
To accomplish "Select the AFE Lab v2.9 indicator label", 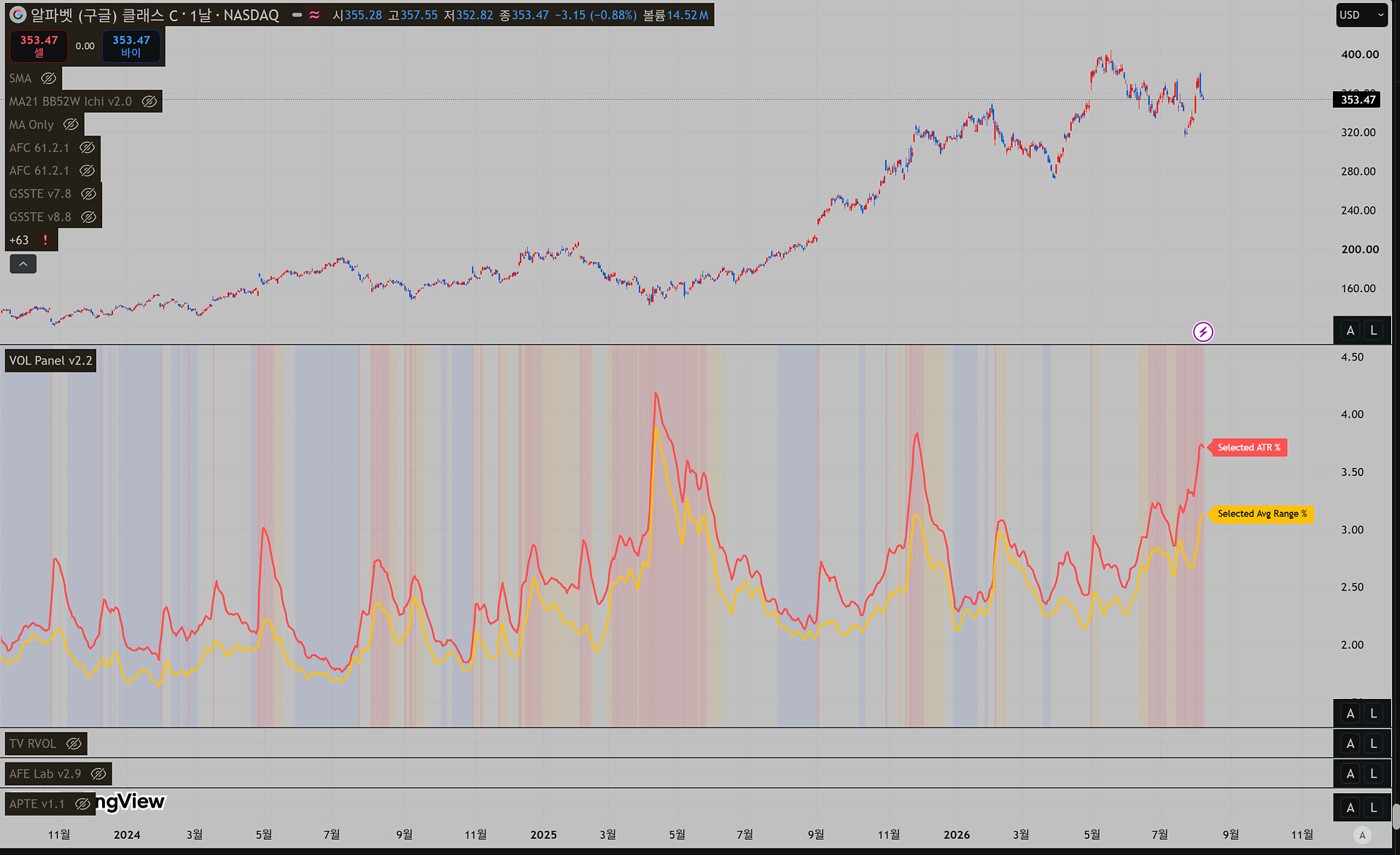I will point(45,773).
